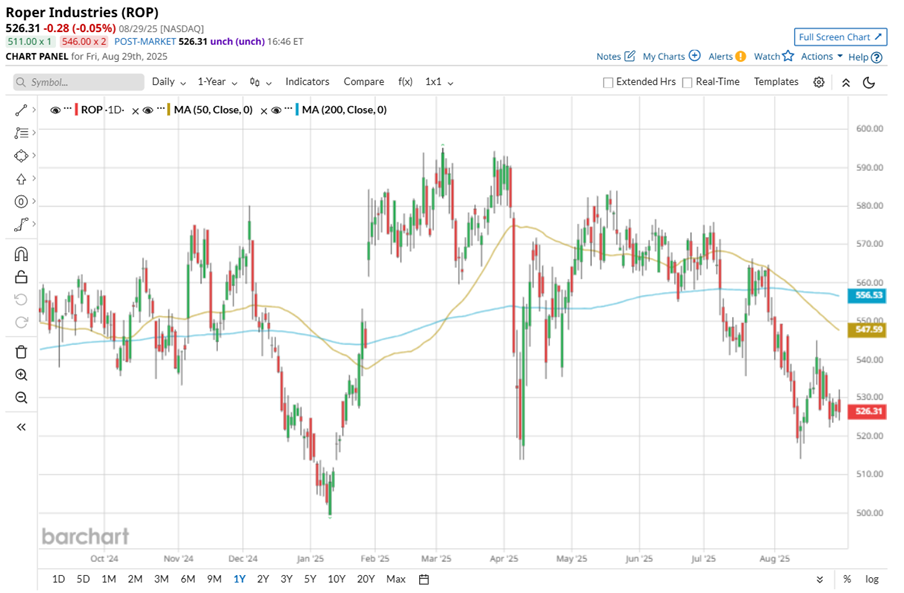The width and height of the screenshot is (904, 593).
Task: Toggle magnet snap mode
Action: pyautogui.click(x=21, y=254)
